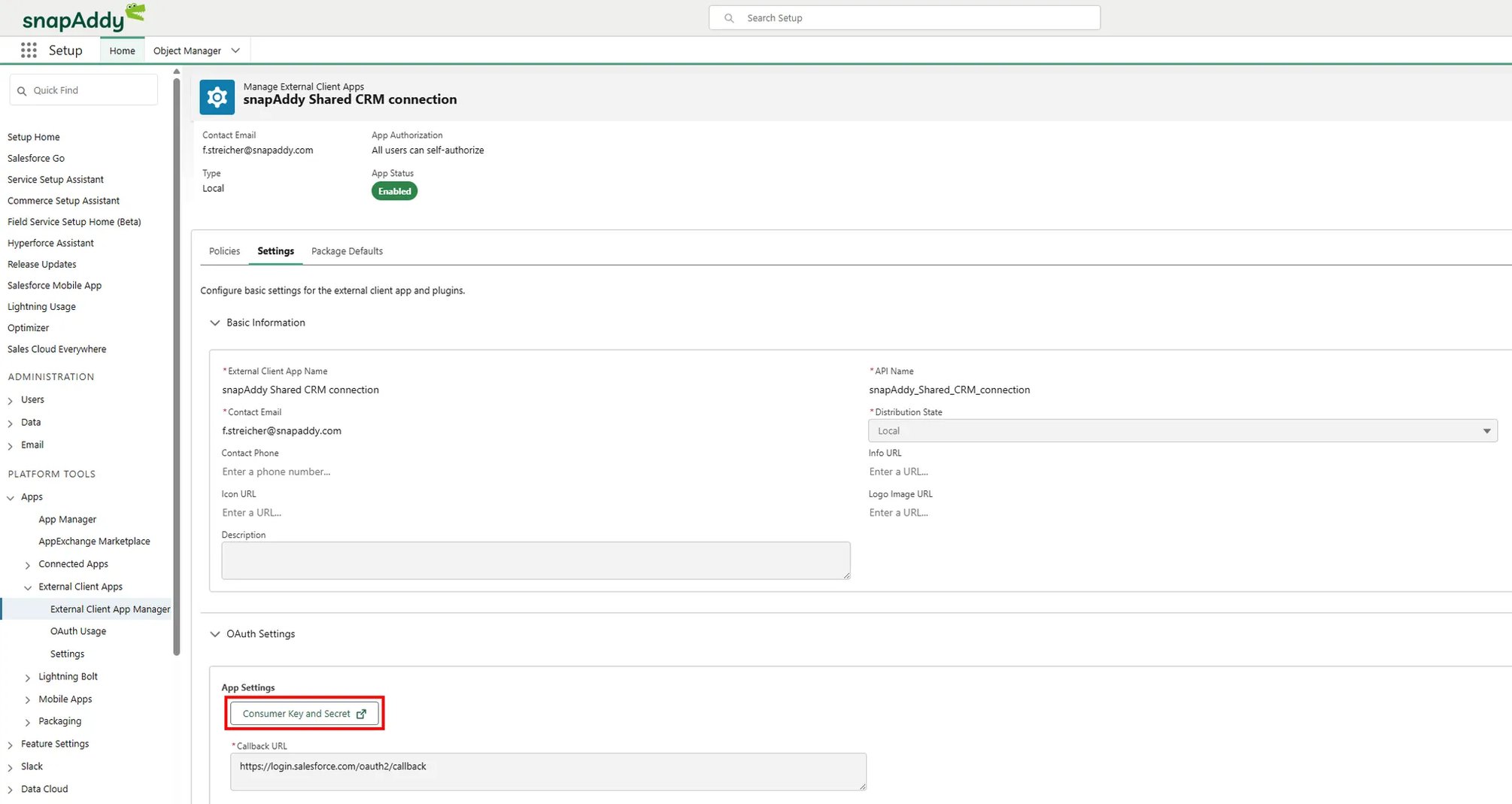Click the magnifier icon in Search Setup
Viewport: 1512px width, 804px height.
pos(729,18)
